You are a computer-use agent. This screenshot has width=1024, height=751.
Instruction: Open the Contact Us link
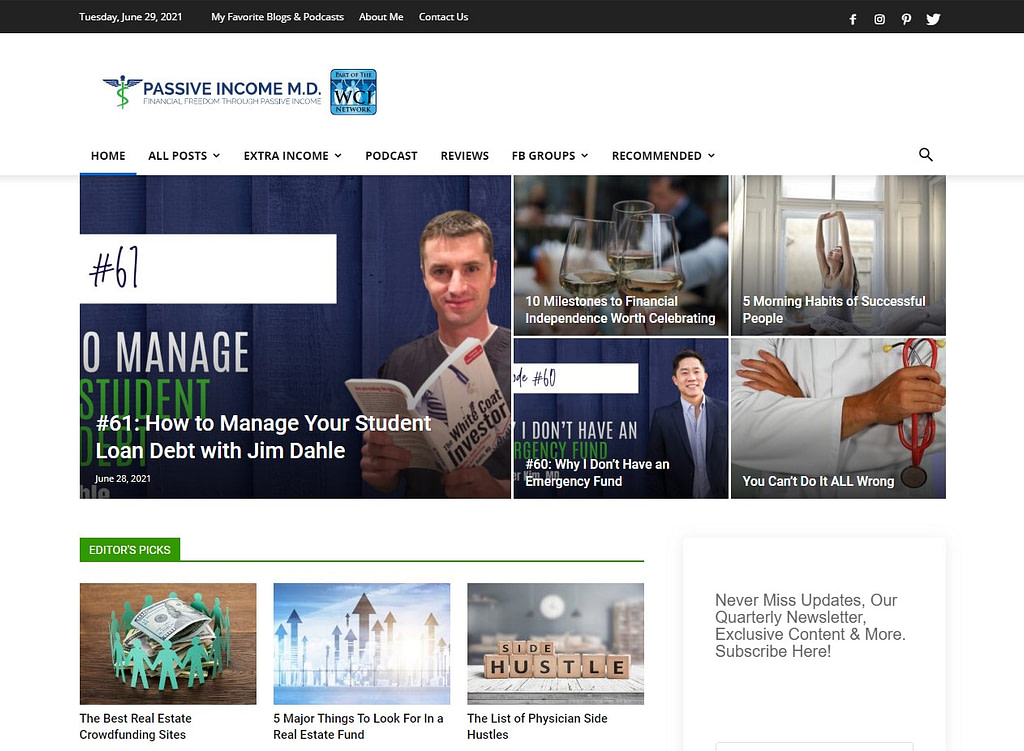pyautogui.click(x=443, y=17)
